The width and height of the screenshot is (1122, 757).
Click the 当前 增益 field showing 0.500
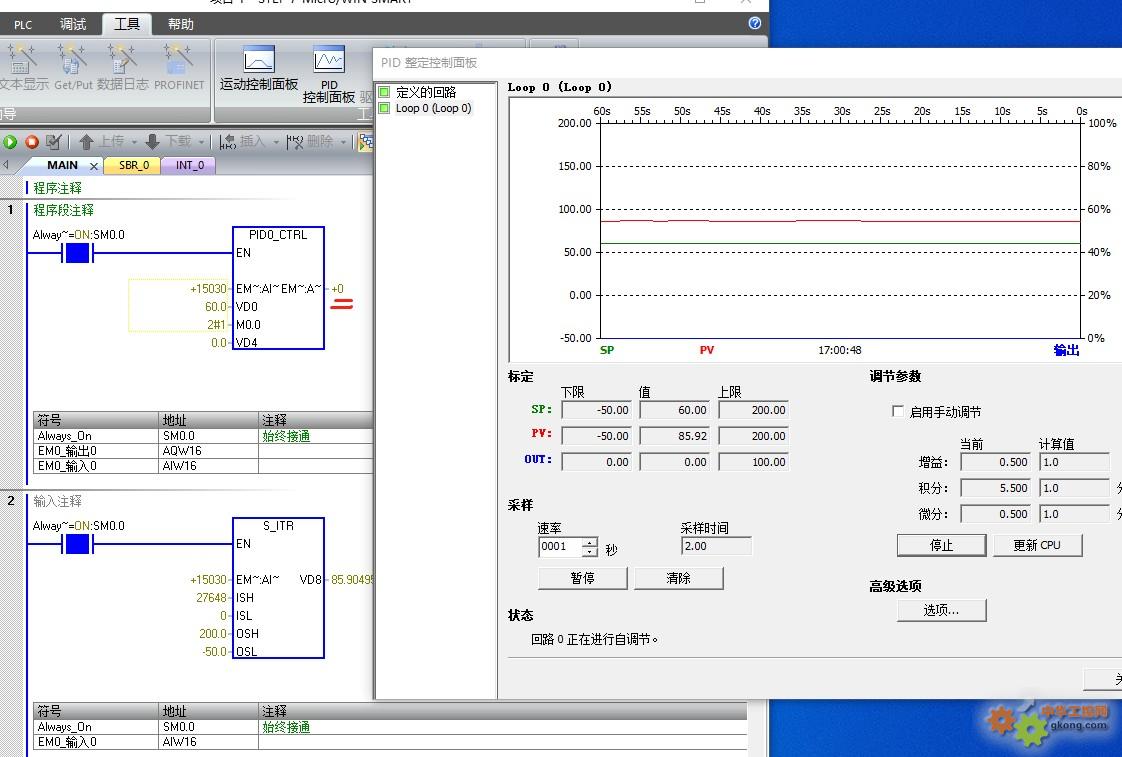coord(995,462)
